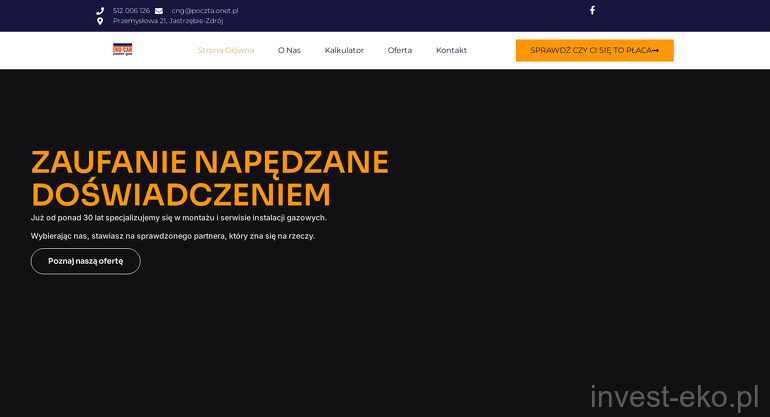770x417 pixels.
Task: Click the cng@poczta.onet.pl email address
Action: (x=204, y=11)
